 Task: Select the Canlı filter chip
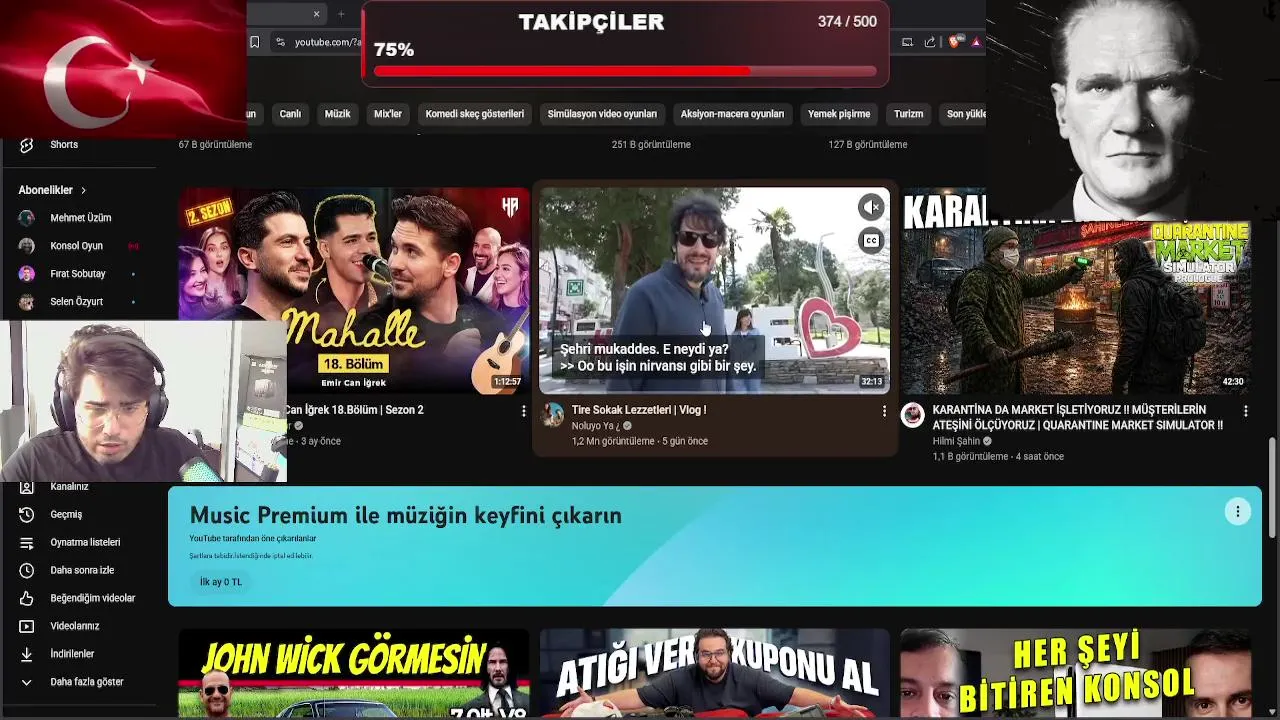290,114
